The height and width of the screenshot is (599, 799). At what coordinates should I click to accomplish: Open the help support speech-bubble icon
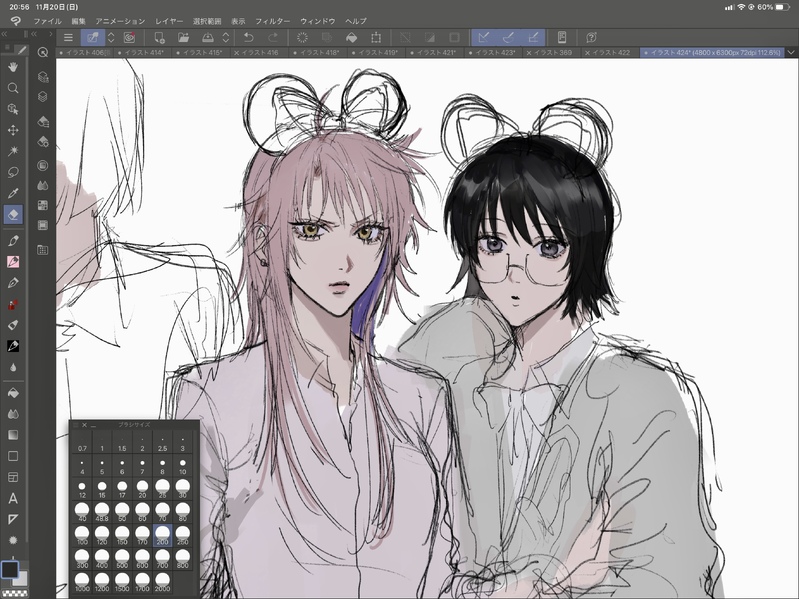pyautogui.click(x=591, y=37)
